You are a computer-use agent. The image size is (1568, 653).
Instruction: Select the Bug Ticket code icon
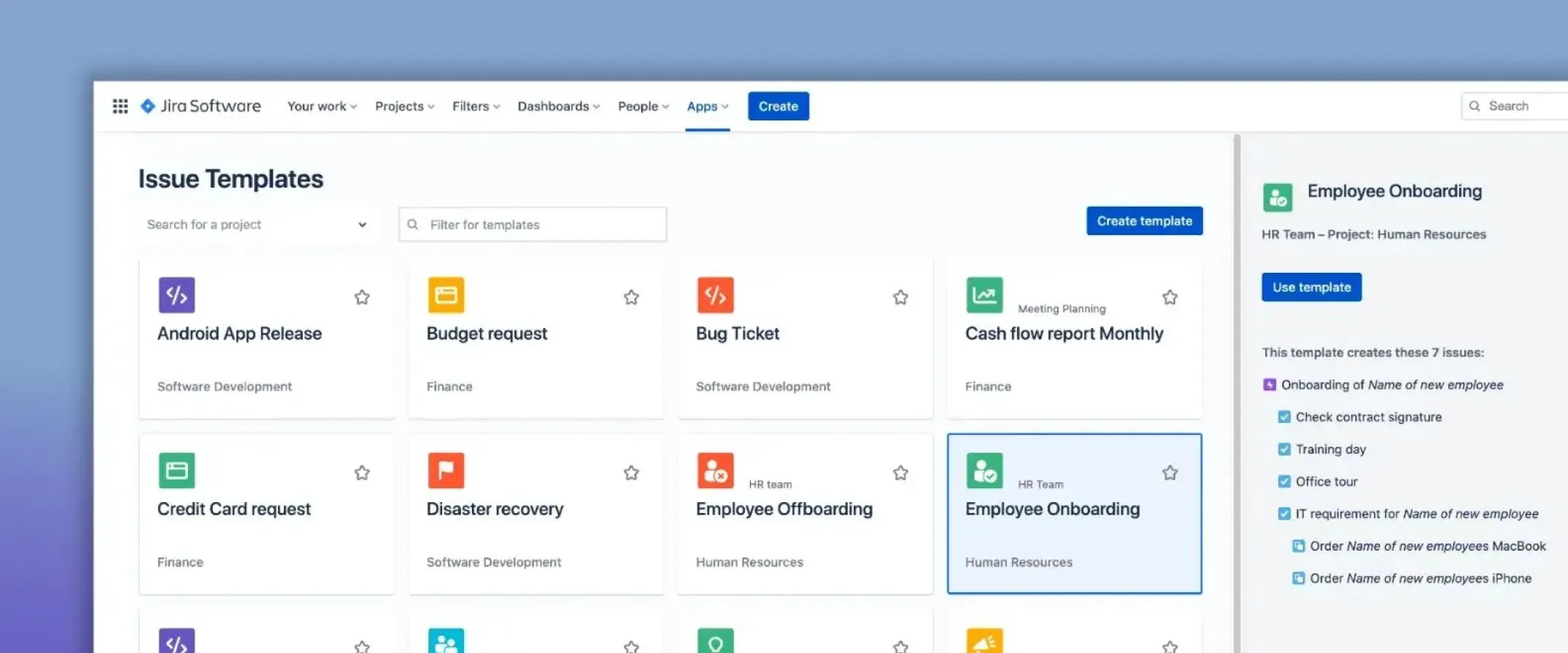click(714, 295)
